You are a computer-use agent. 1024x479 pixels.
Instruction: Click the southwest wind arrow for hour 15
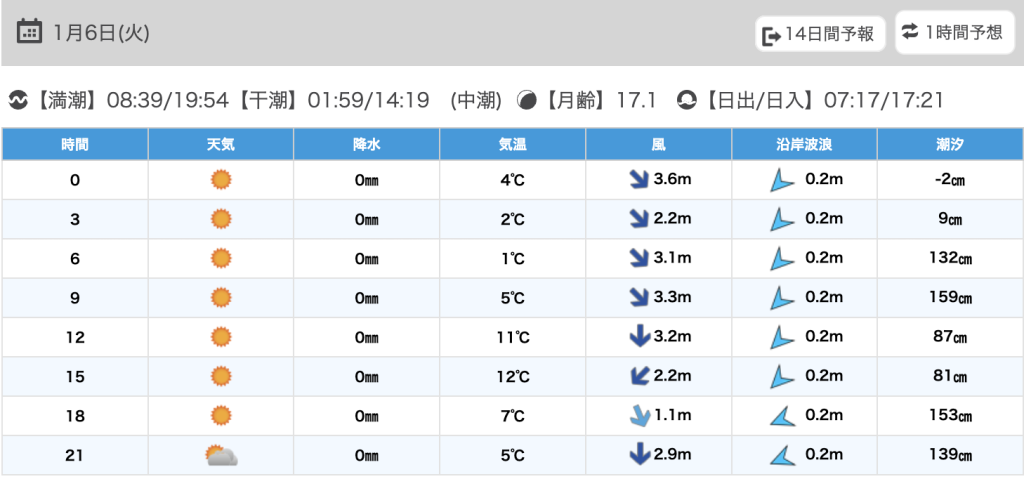click(x=638, y=377)
